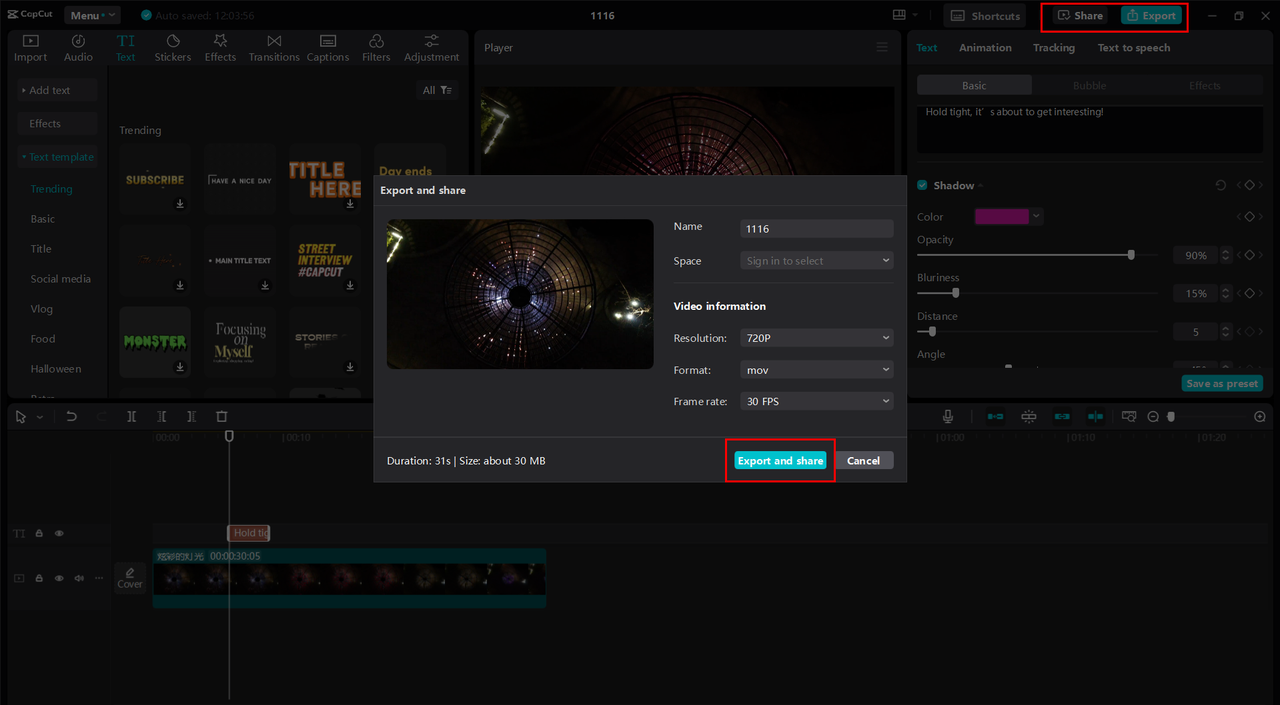Select the Bubble sub-tab
Screen dimensions: 1280x705
point(1089,86)
